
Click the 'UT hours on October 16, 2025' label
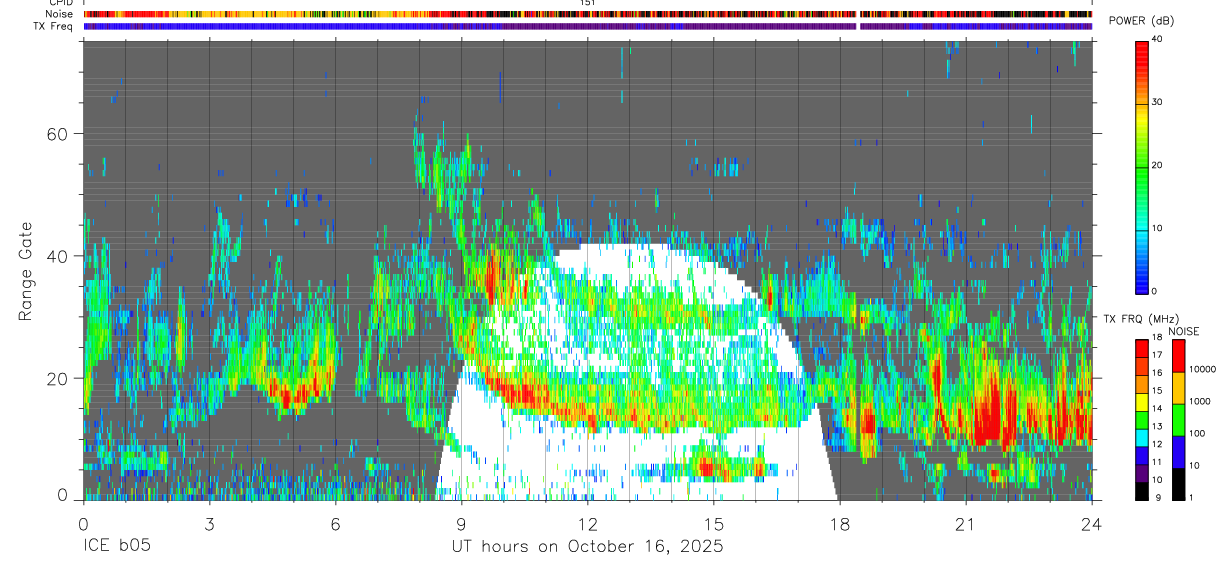coord(586,546)
